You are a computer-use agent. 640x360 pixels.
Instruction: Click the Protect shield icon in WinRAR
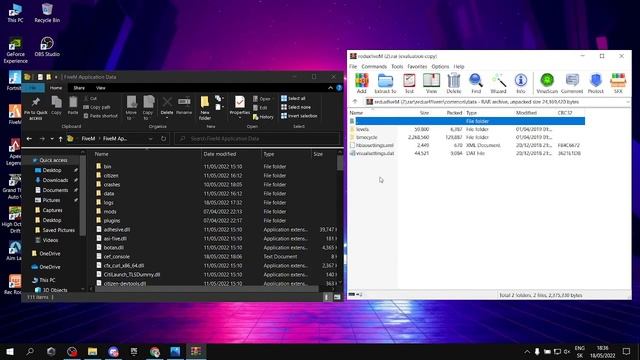(x=596, y=83)
